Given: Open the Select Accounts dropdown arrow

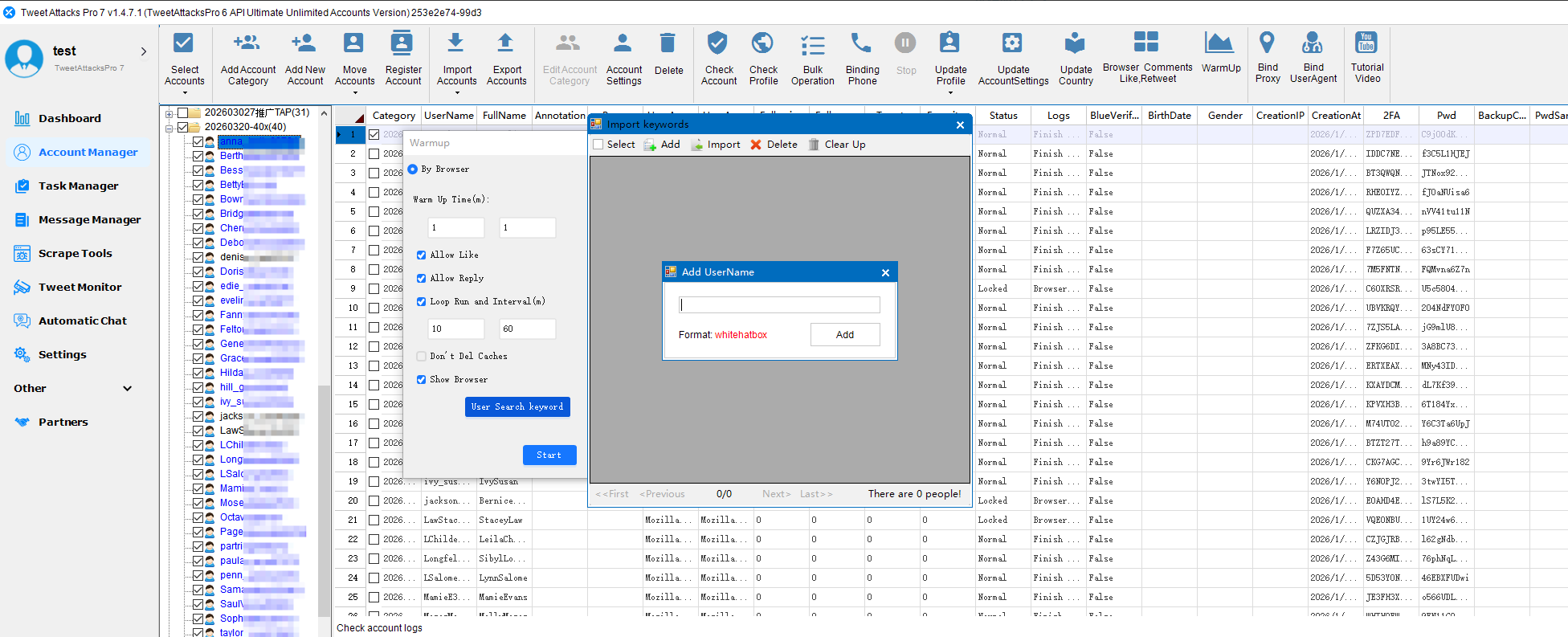Looking at the screenshot, I should point(184,93).
